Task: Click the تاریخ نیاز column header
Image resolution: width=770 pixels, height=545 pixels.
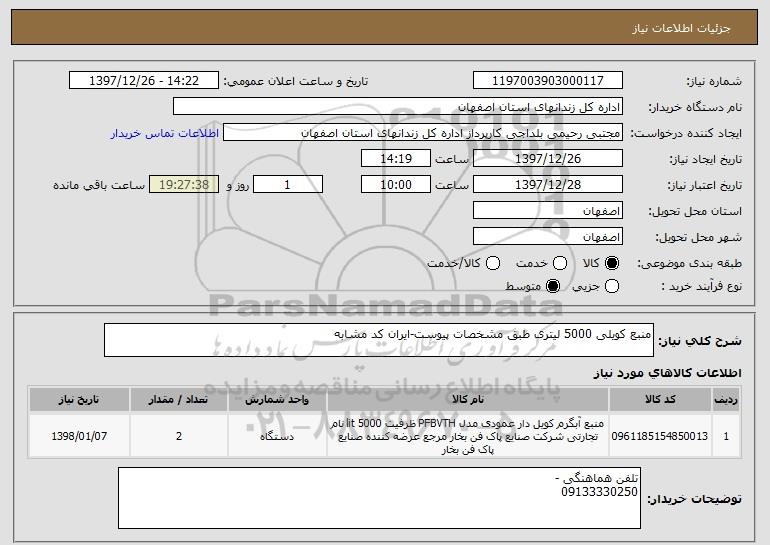Action: point(79,400)
